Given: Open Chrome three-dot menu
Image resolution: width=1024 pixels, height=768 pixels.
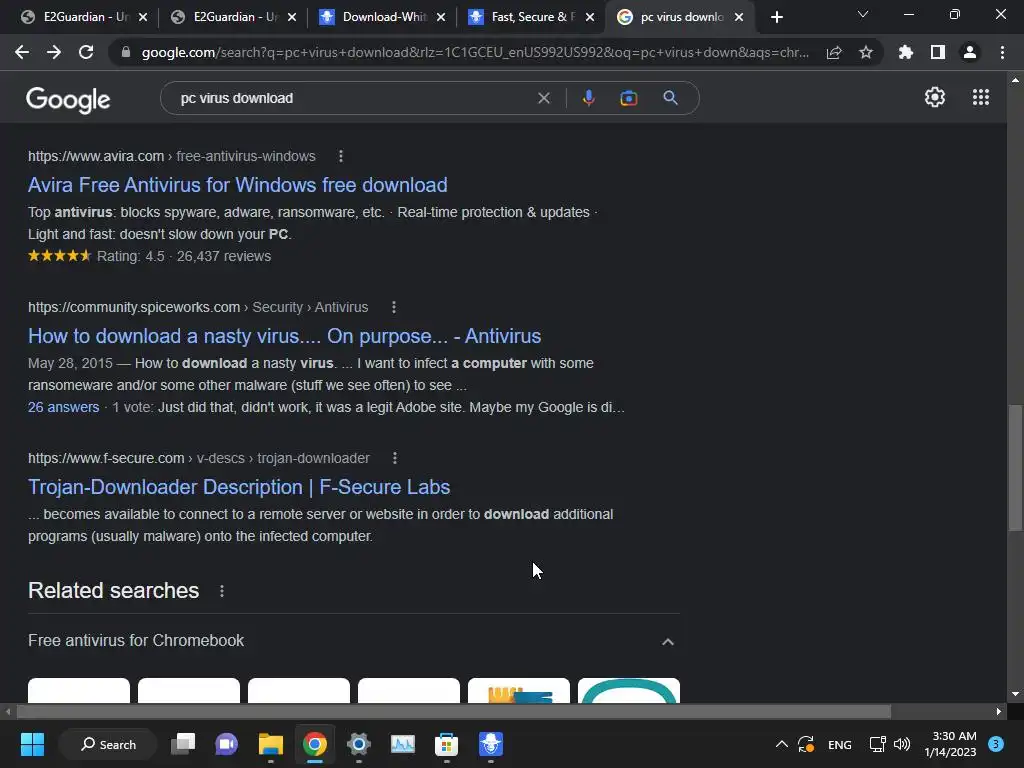Looking at the screenshot, I should click(1002, 52).
